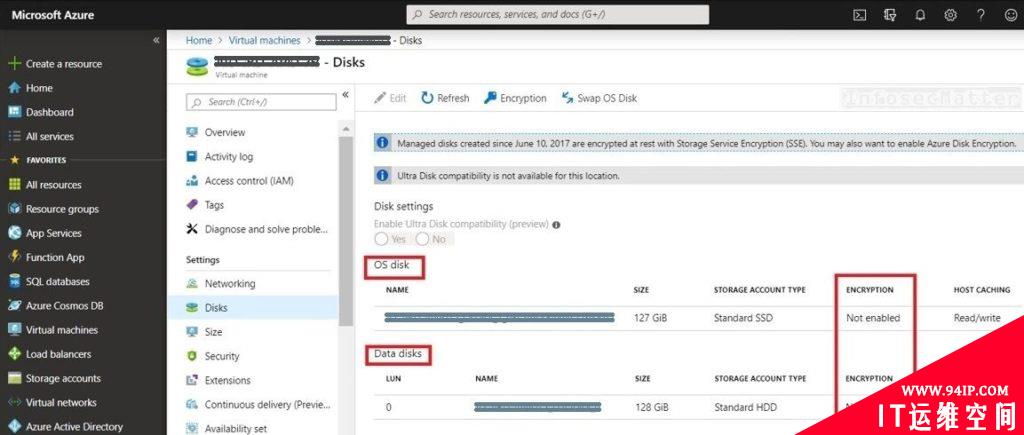The height and width of the screenshot is (435, 1024).
Task: Click the Azure Cosmos DB icon
Action: point(14,306)
